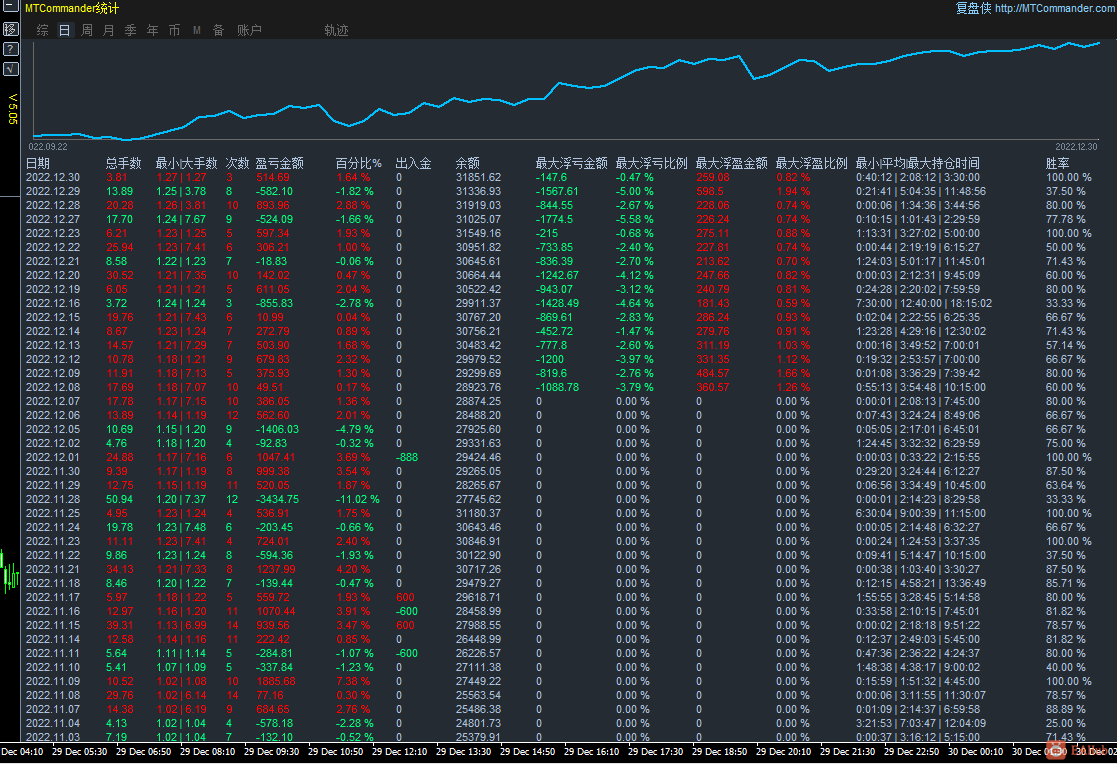
Task: Open the http://MTCommander.com link
Action: pos(1055,8)
